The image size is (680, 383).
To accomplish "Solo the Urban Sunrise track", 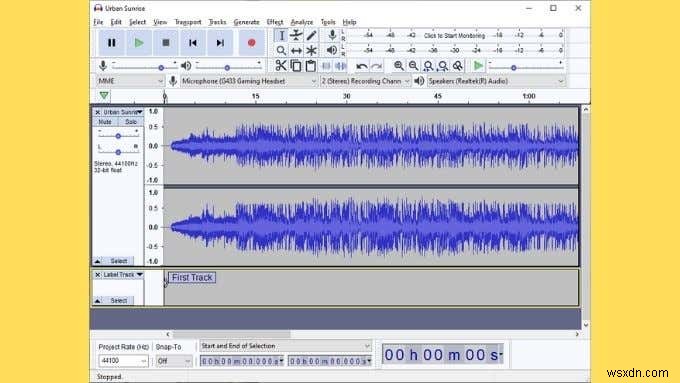I will (x=131, y=122).
